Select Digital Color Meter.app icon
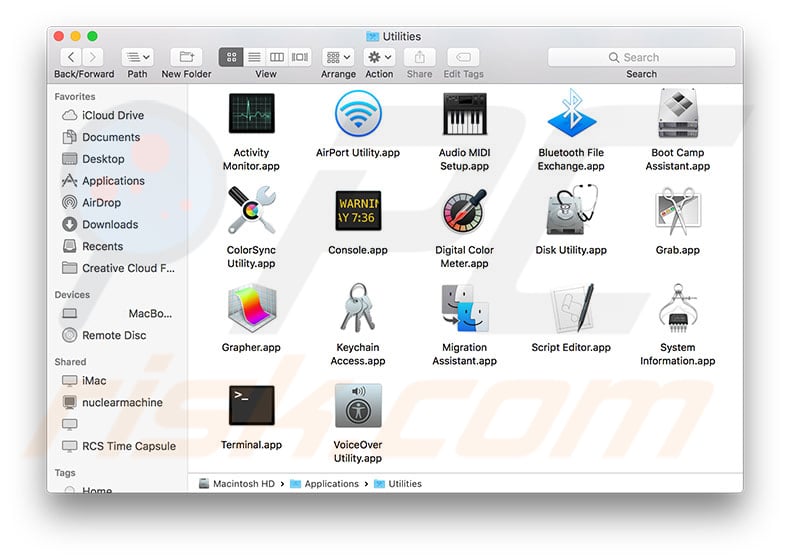 465,210
